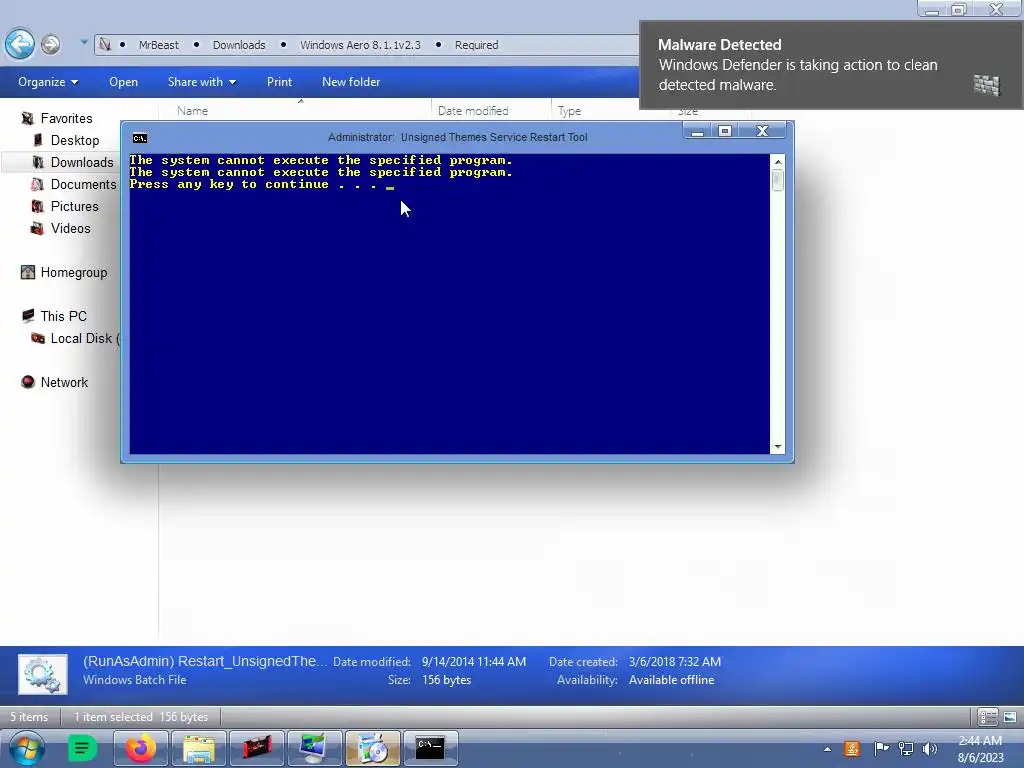
Task: Click the Homegroup icon
Action: (x=27, y=272)
